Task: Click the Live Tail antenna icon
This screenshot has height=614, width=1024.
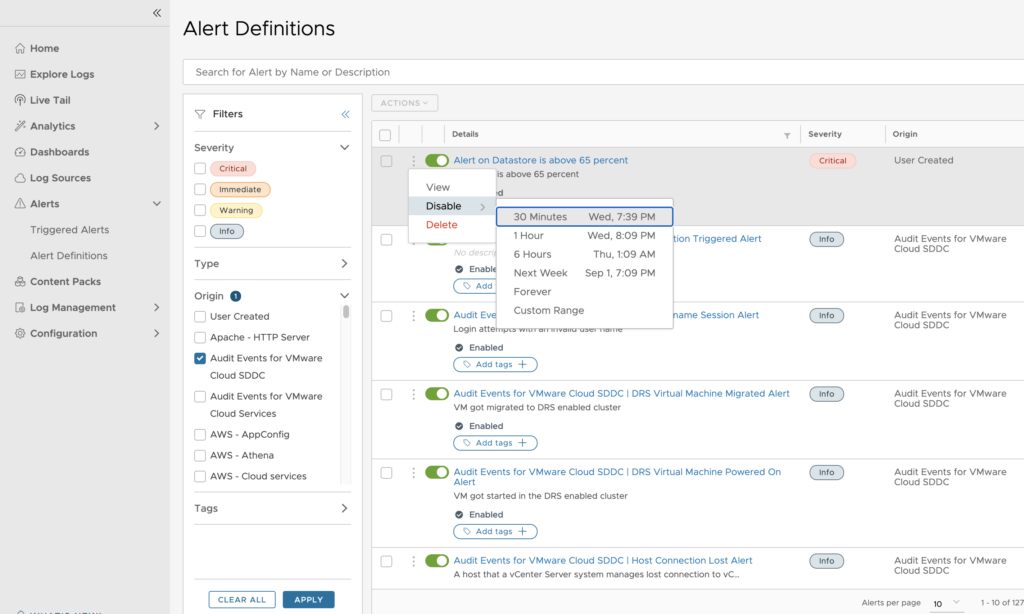Action: coord(20,100)
